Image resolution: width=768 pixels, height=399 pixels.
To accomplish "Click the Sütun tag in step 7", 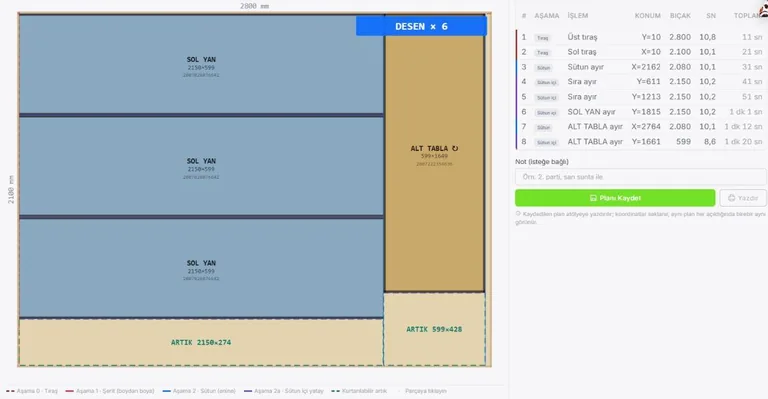I will pos(543,127).
